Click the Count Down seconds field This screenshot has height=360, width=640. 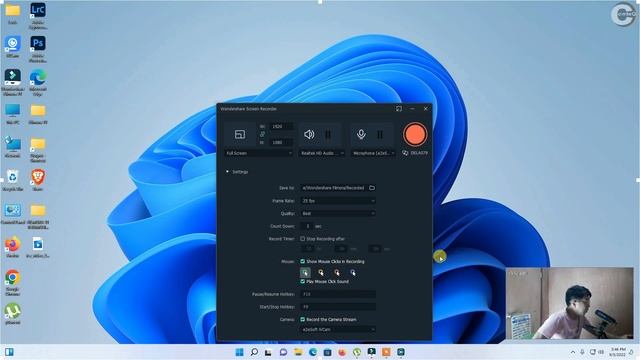pos(307,226)
